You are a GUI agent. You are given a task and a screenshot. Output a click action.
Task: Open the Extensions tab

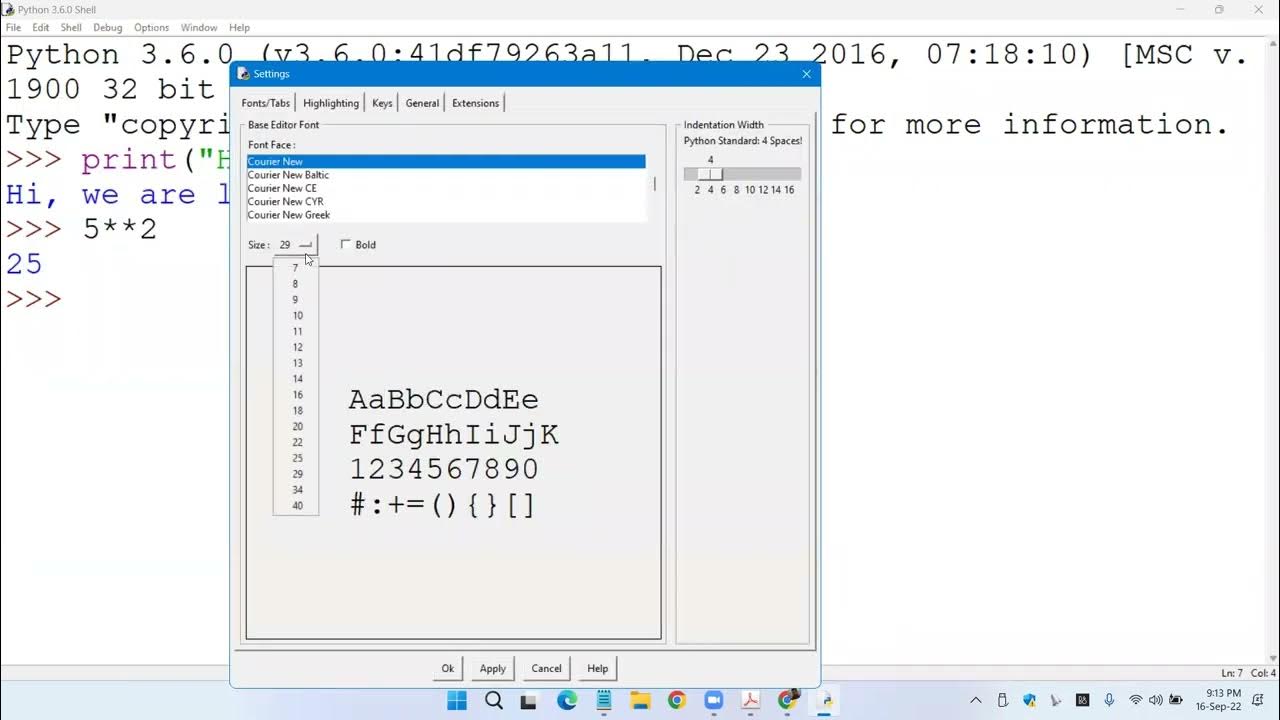[475, 103]
